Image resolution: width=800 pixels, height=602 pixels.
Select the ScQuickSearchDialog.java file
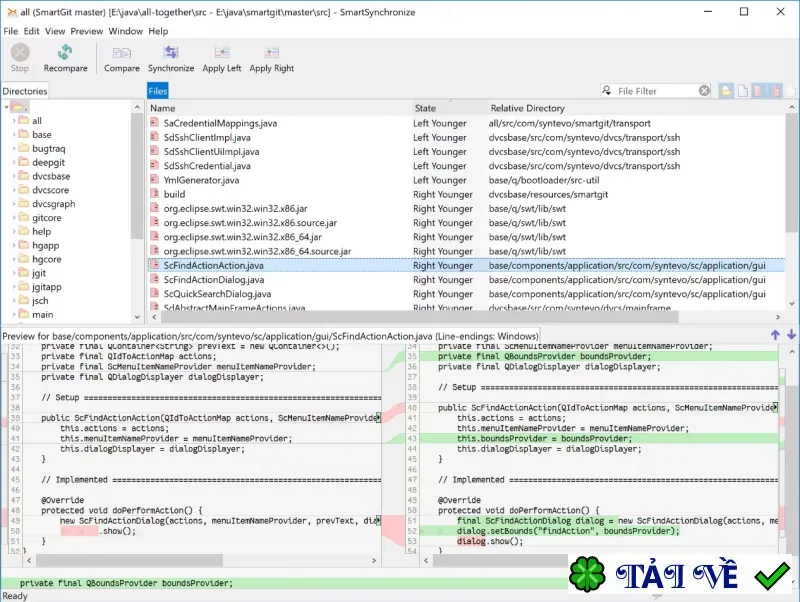point(467,294)
